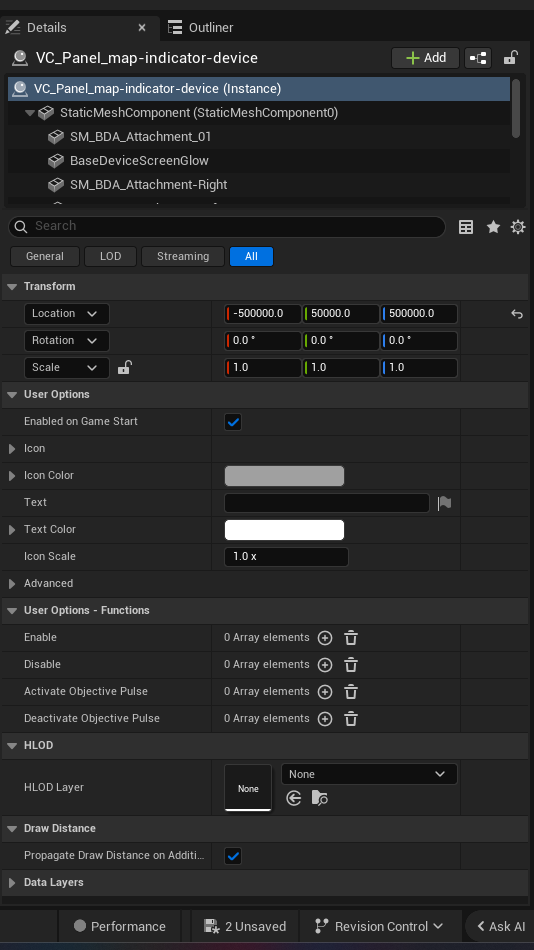The height and width of the screenshot is (950, 534).
Task: Select the LOD filter tab
Action: pos(110,256)
